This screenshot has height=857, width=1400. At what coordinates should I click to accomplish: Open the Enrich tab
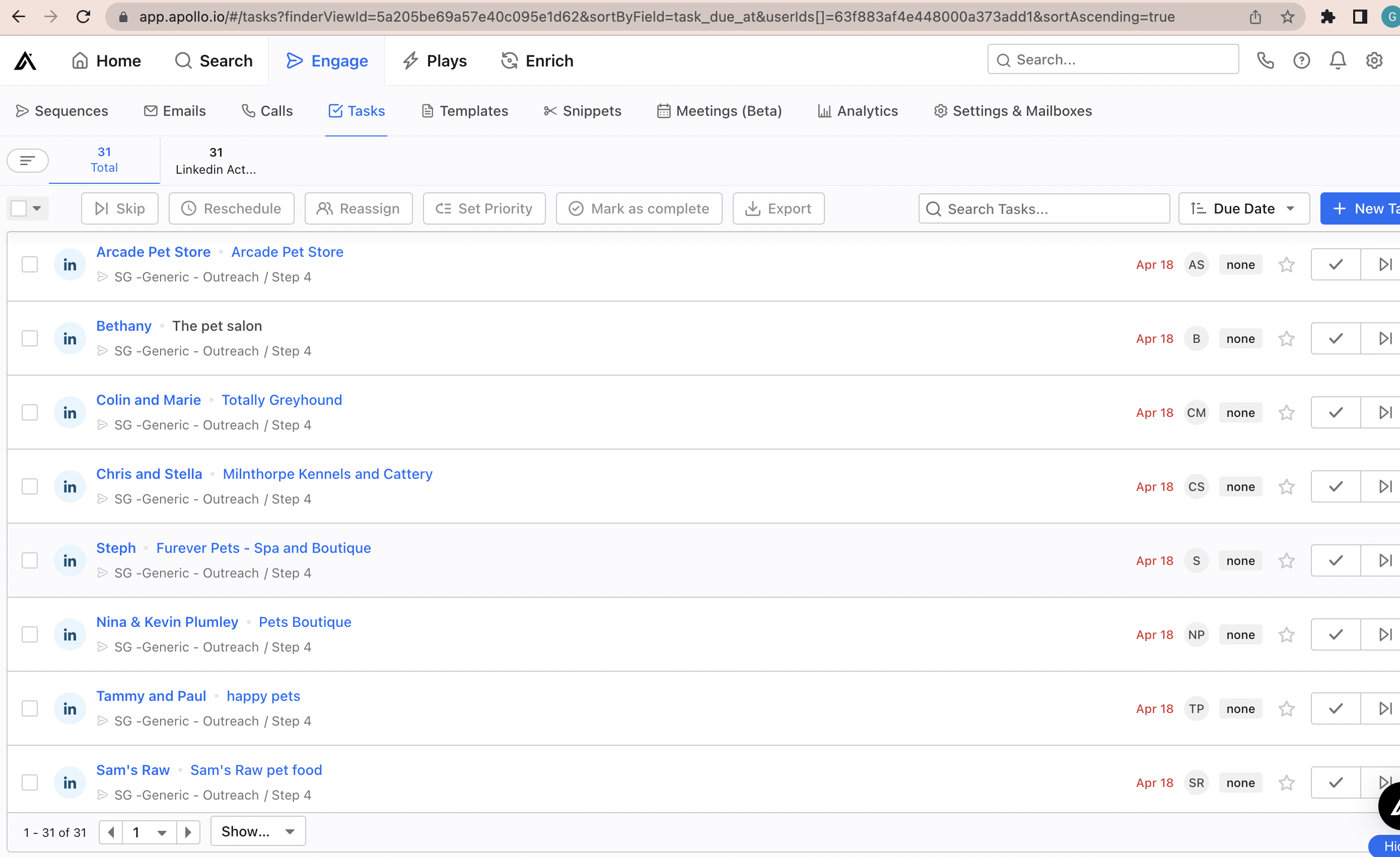(537, 61)
